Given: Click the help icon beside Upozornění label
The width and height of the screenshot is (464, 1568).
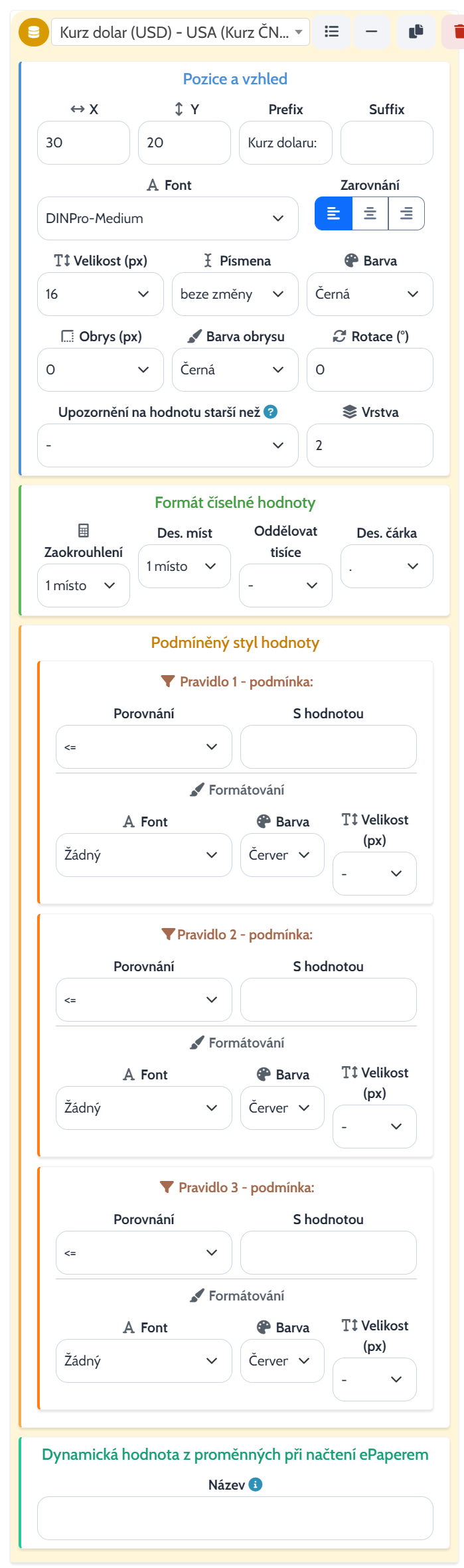Looking at the screenshot, I should (270, 412).
